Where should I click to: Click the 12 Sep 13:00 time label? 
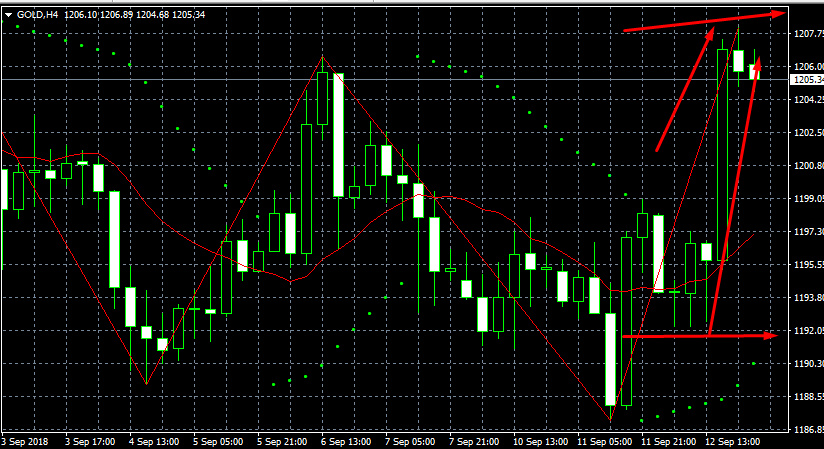(x=733, y=442)
